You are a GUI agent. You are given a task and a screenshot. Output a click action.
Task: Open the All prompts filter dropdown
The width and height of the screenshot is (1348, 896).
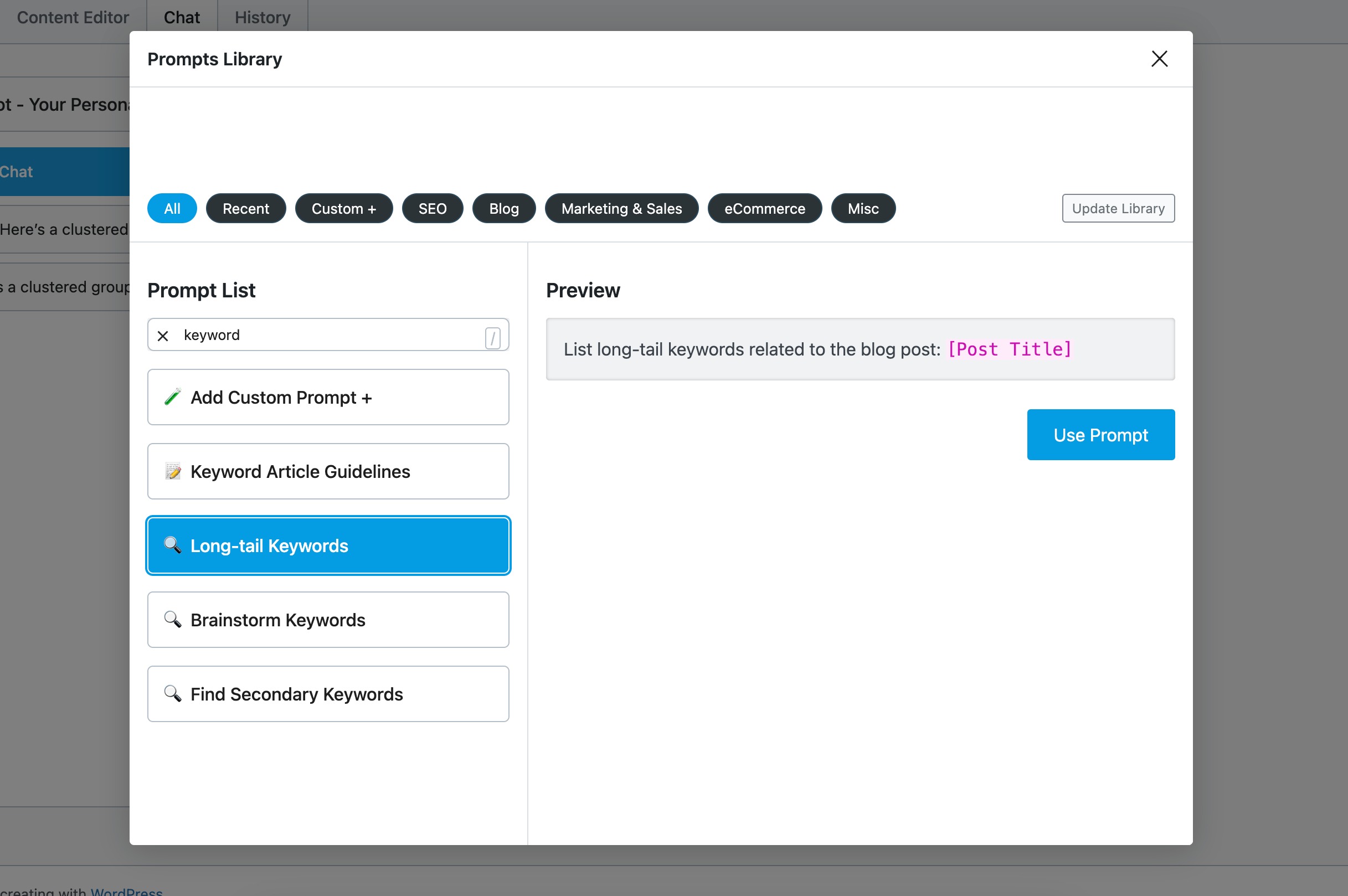(x=172, y=208)
